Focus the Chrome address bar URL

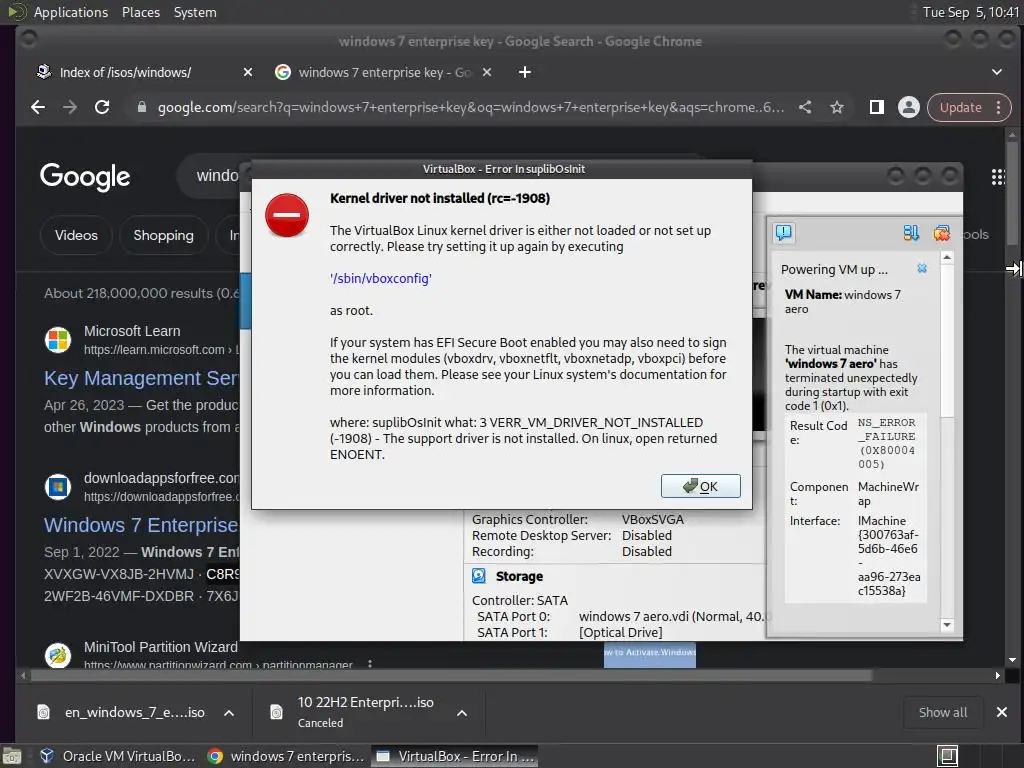[470, 107]
